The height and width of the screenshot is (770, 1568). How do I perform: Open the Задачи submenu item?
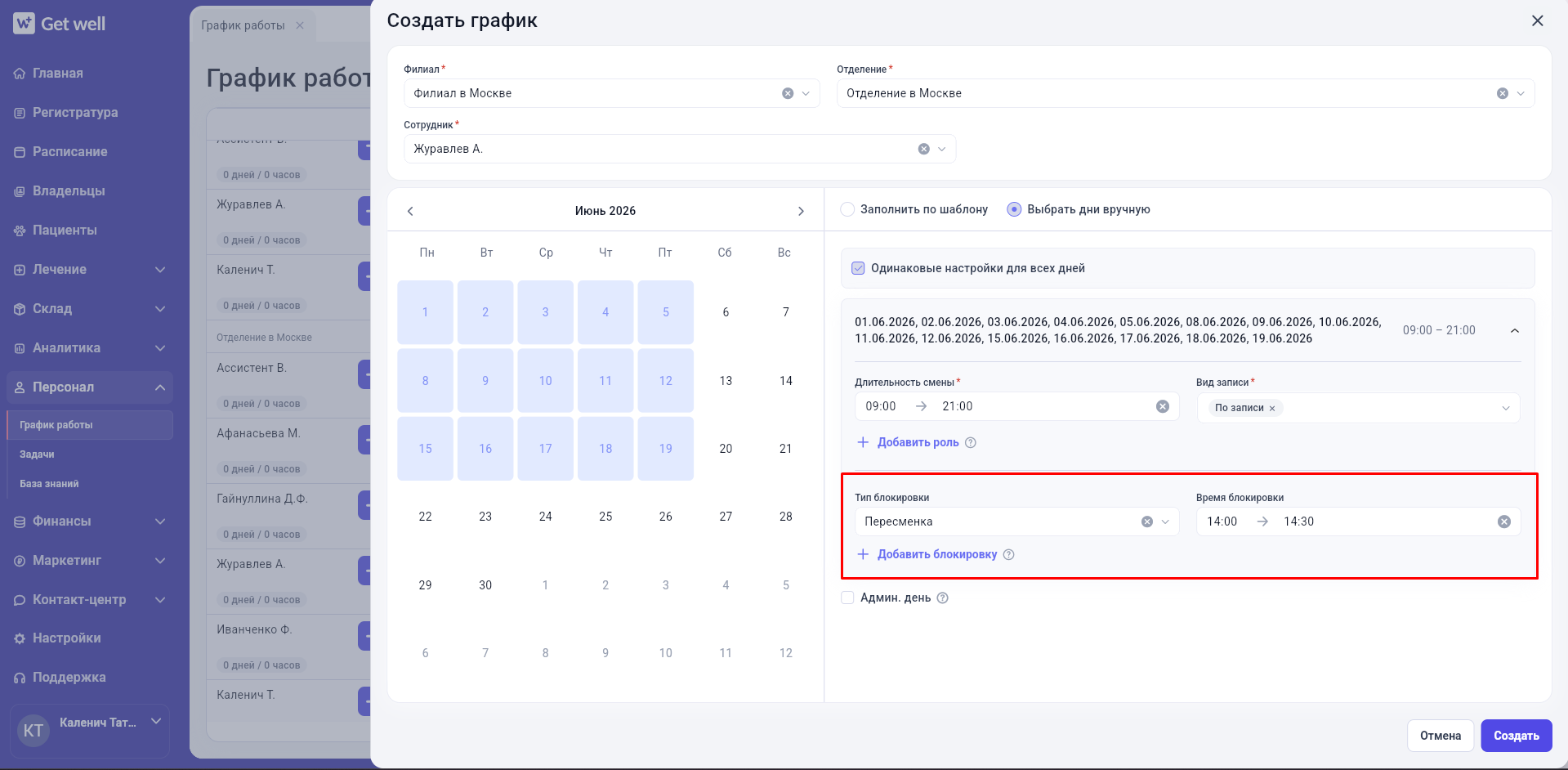[37, 454]
